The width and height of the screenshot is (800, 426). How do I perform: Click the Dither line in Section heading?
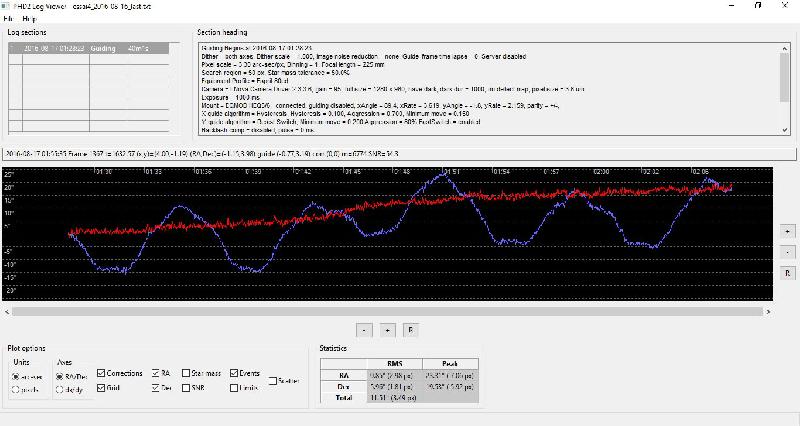click(363, 57)
